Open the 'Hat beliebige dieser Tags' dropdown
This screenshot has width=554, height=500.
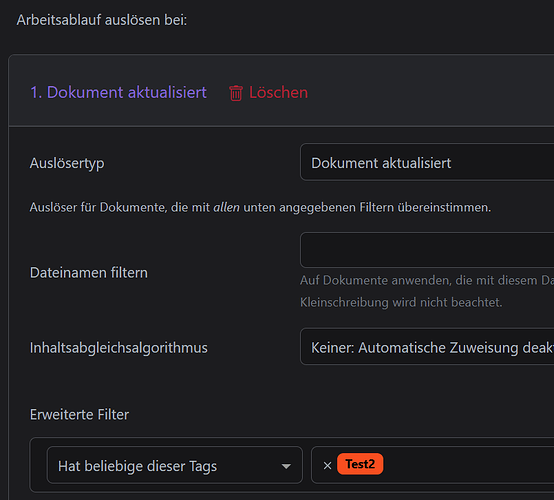[175, 465]
